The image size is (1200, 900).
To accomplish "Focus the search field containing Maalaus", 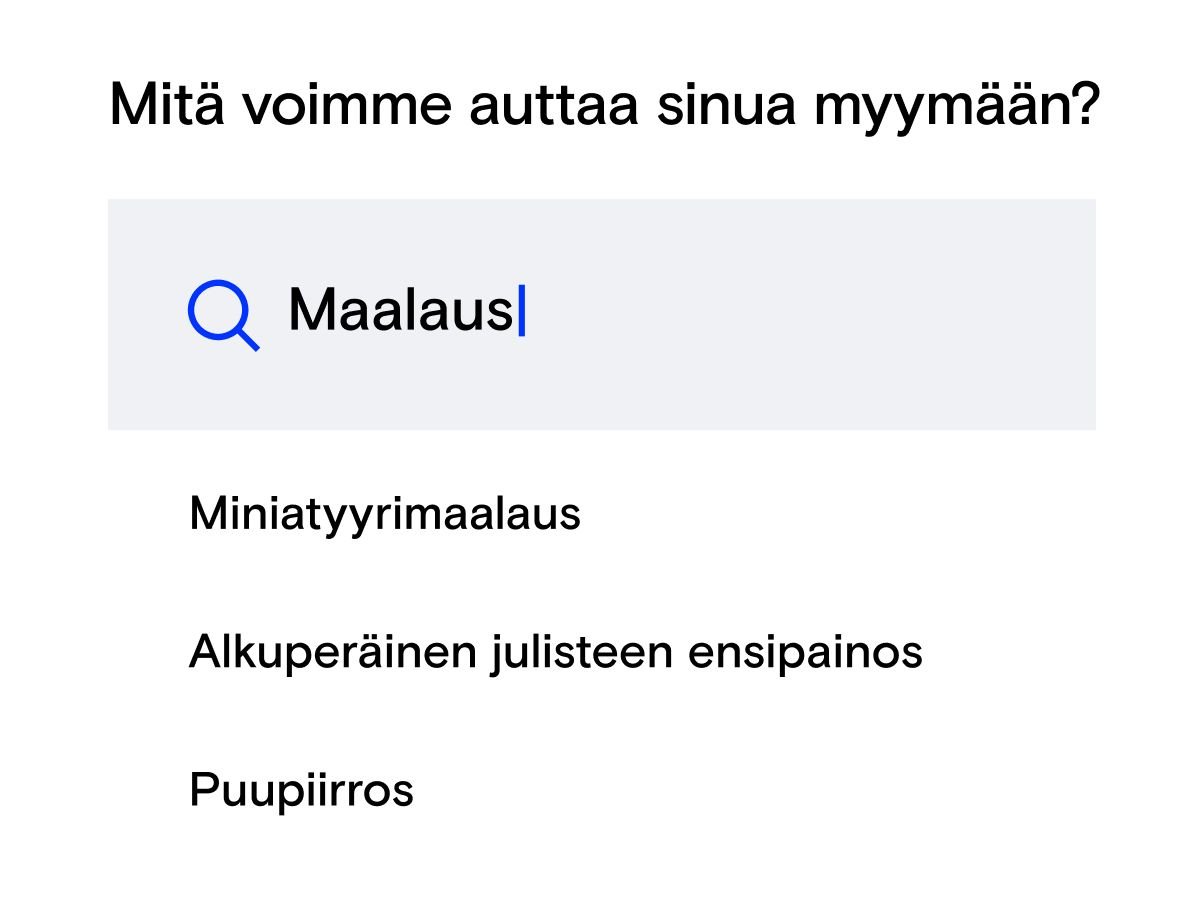I will [x=600, y=313].
